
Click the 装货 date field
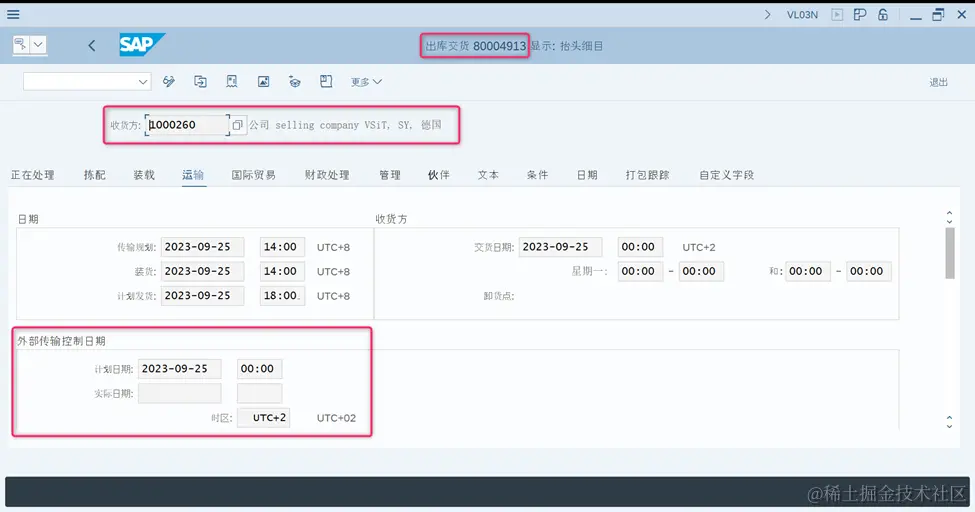[x=203, y=271]
